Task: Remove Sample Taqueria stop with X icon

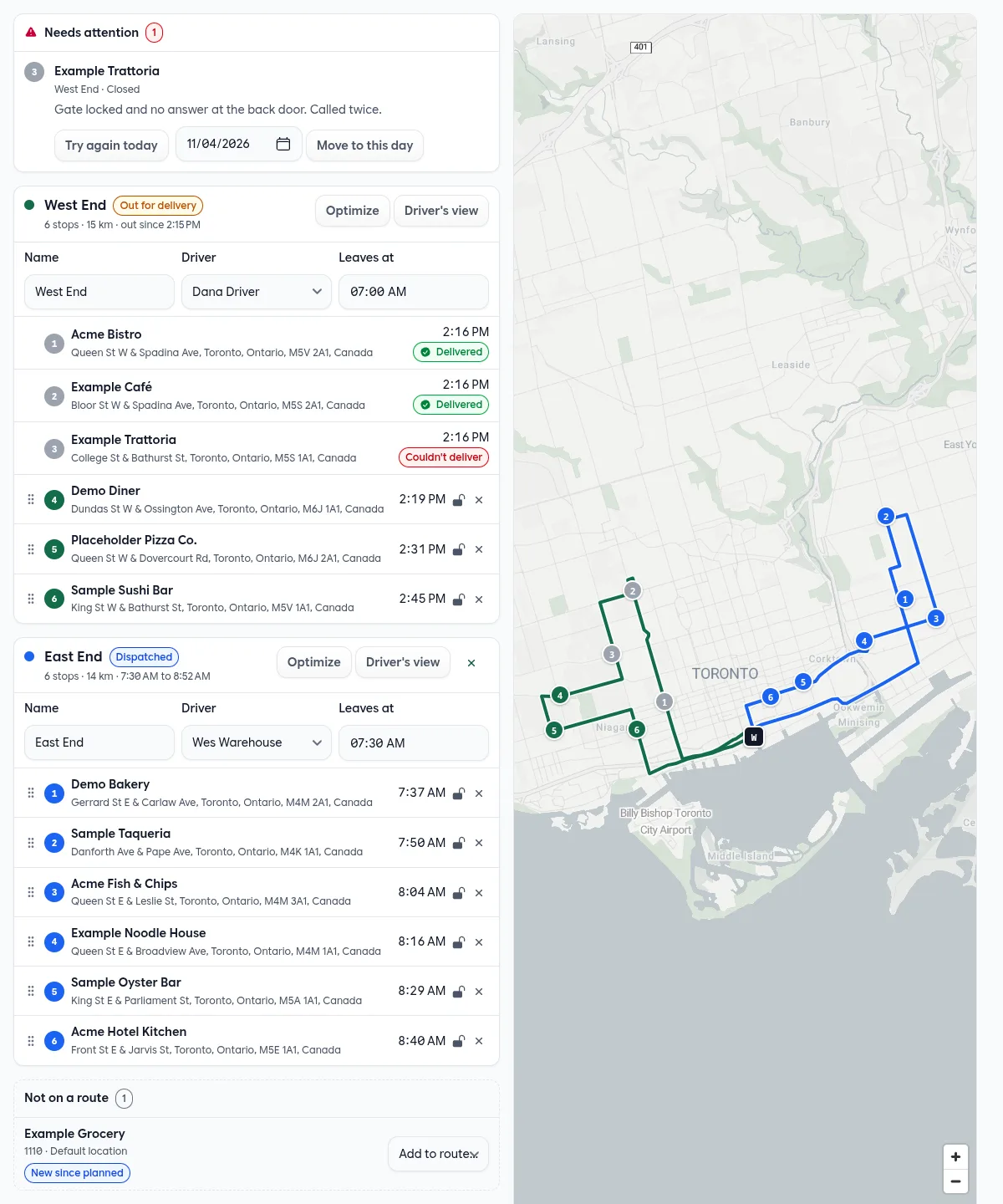Action: click(x=479, y=843)
